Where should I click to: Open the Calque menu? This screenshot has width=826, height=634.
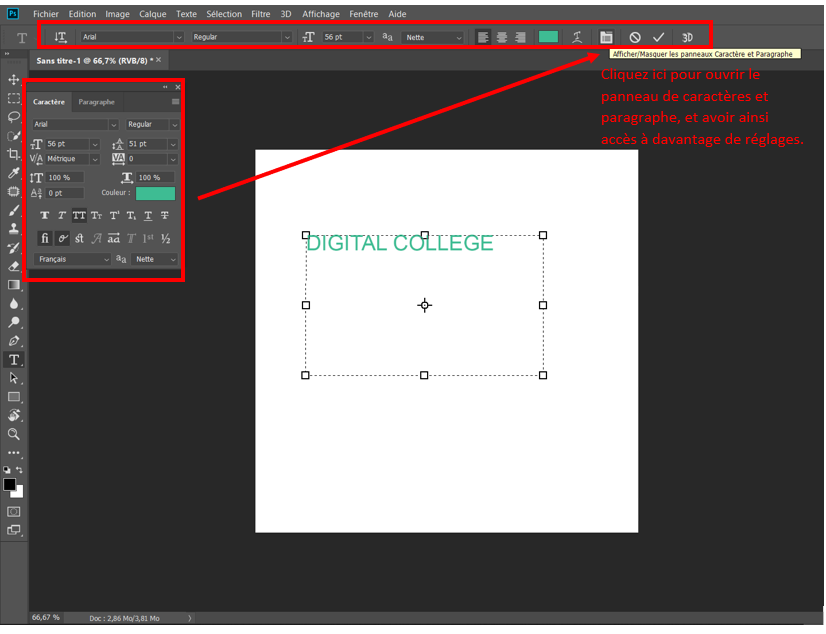(x=153, y=14)
